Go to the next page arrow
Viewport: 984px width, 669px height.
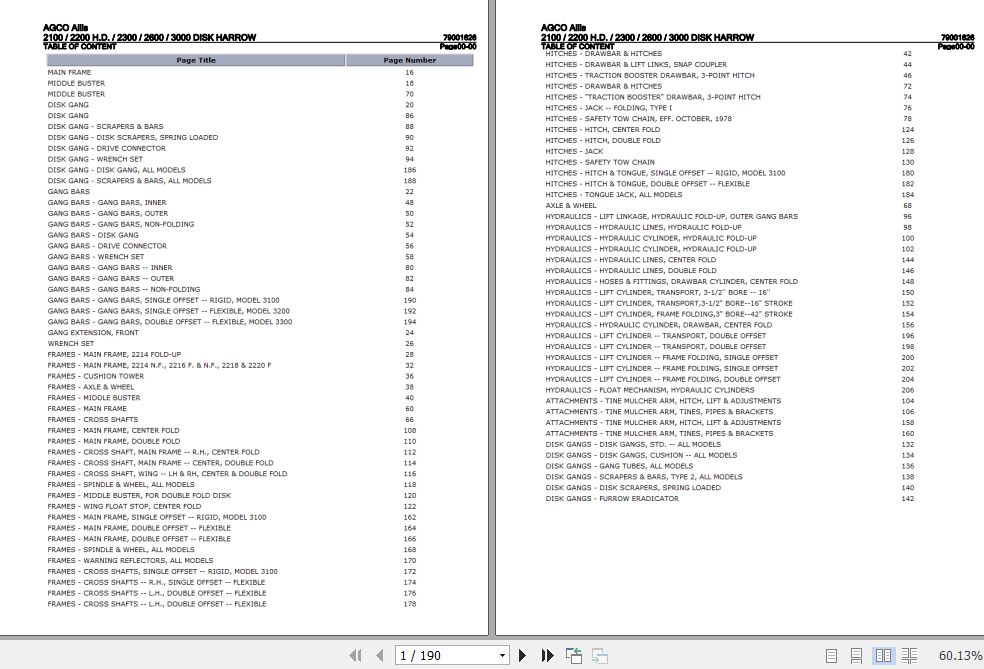pyautogui.click(x=522, y=656)
